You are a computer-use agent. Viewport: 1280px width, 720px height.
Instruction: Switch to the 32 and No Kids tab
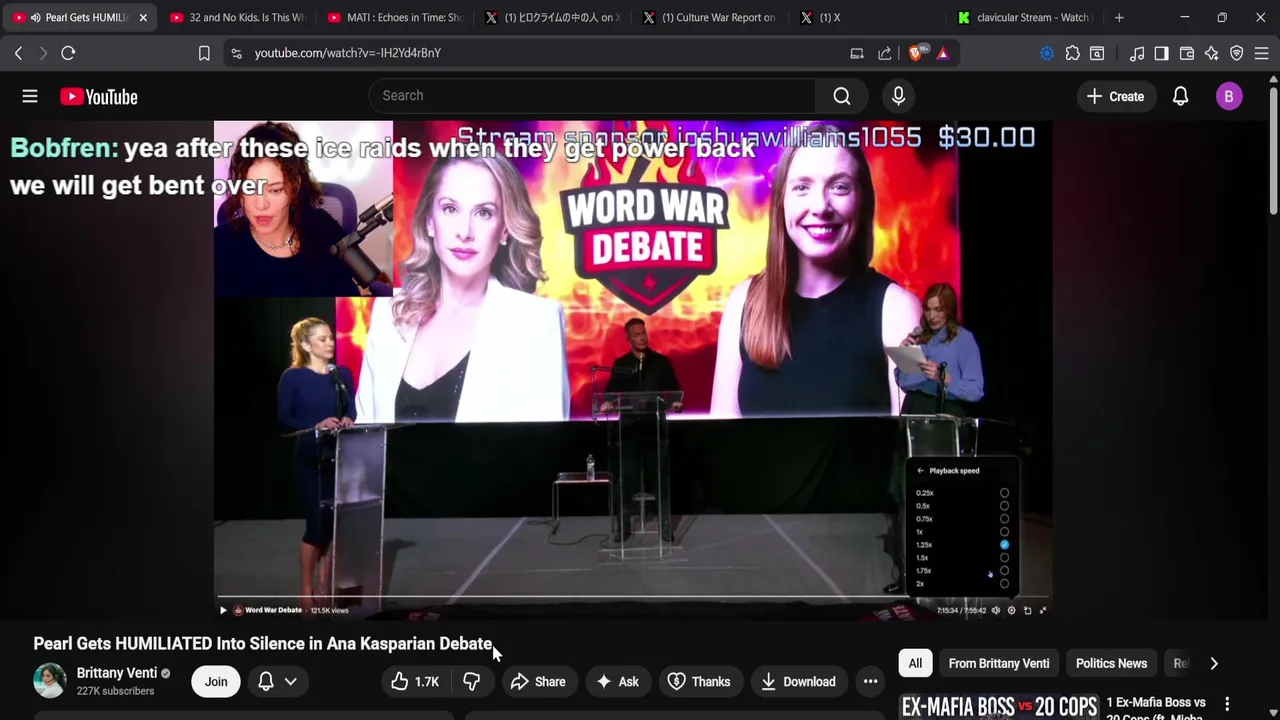tap(237, 17)
